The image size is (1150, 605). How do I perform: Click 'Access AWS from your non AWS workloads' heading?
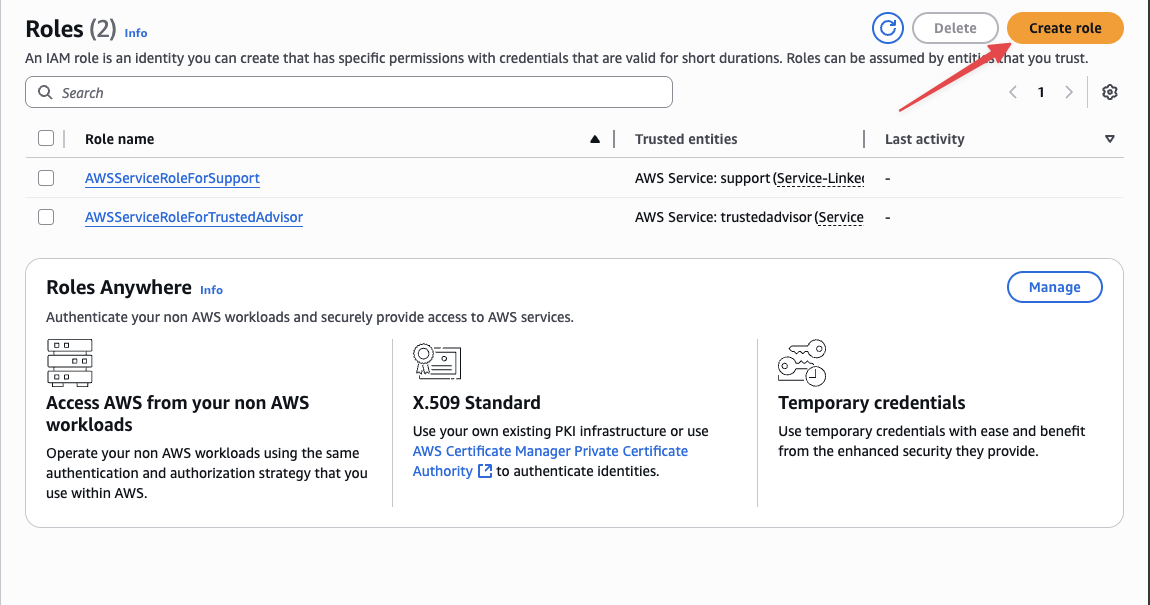[x=177, y=414]
